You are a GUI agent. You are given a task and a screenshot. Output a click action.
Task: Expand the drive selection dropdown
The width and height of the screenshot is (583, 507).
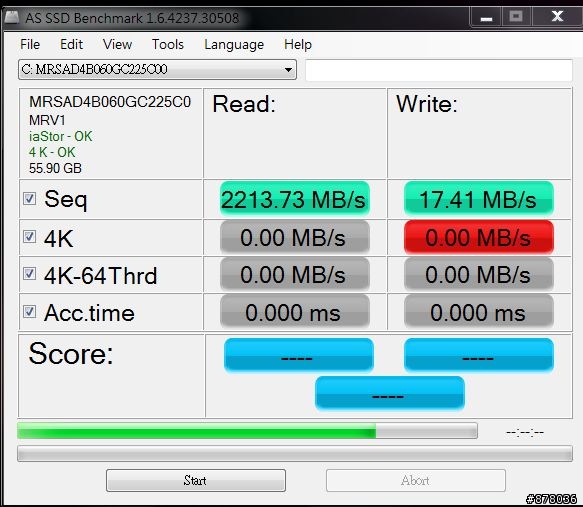tap(288, 70)
